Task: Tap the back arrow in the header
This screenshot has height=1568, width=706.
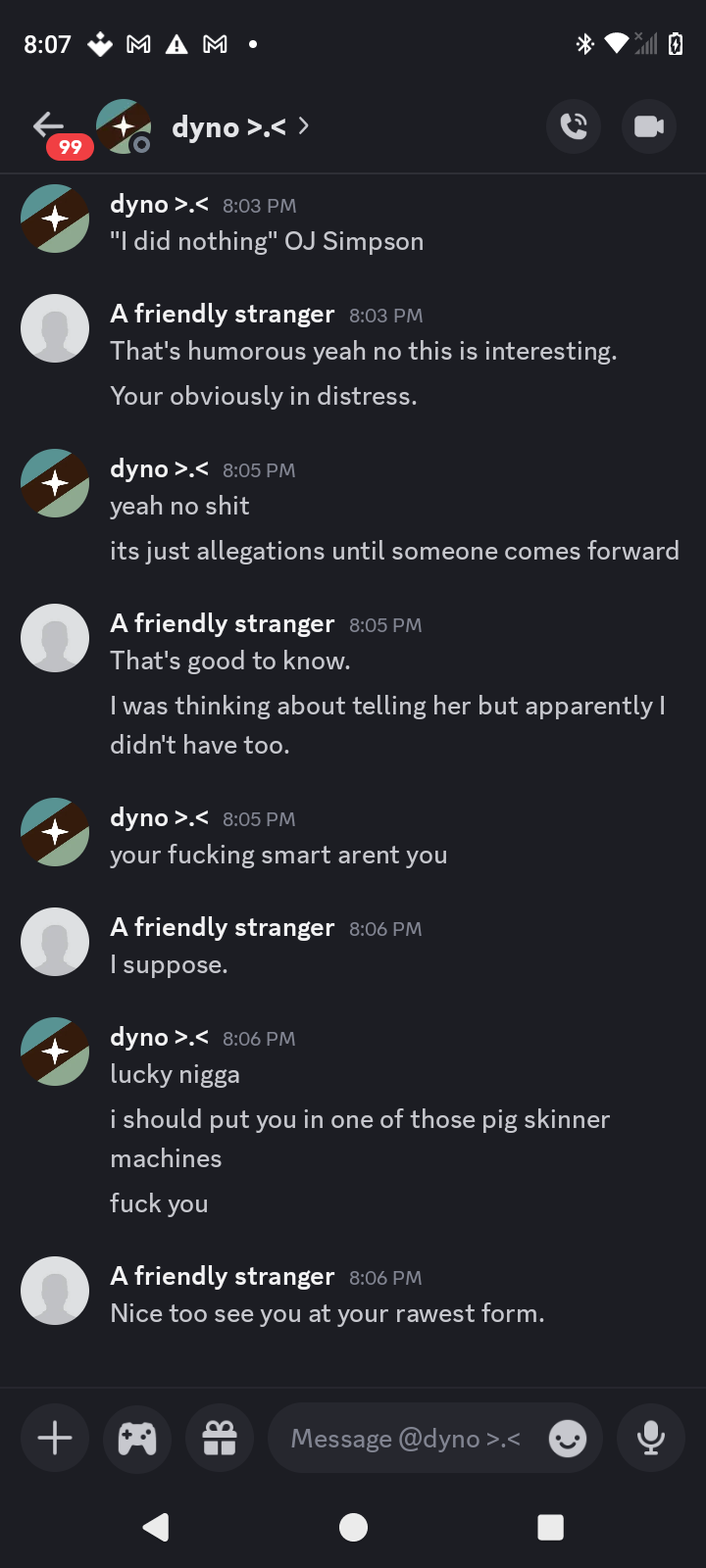Action: 48,125
